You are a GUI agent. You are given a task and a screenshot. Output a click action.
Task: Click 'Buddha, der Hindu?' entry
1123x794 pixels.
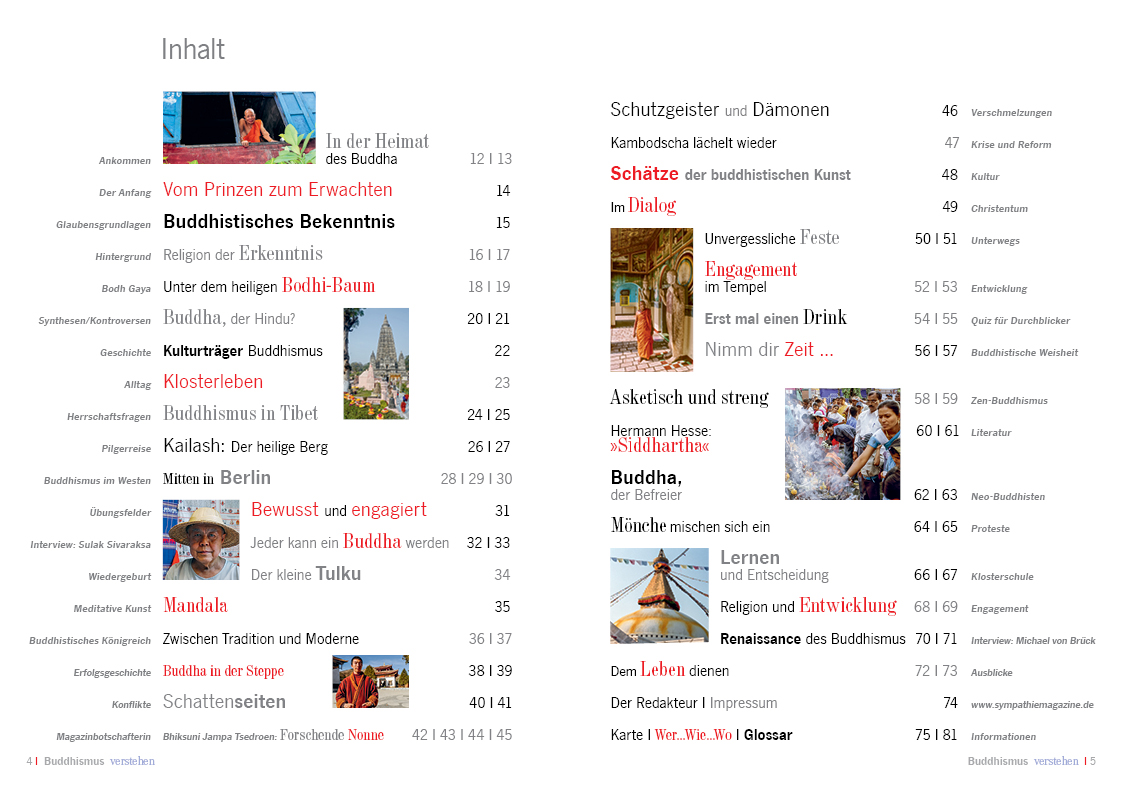pyautogui.click(x=229, y=318)
